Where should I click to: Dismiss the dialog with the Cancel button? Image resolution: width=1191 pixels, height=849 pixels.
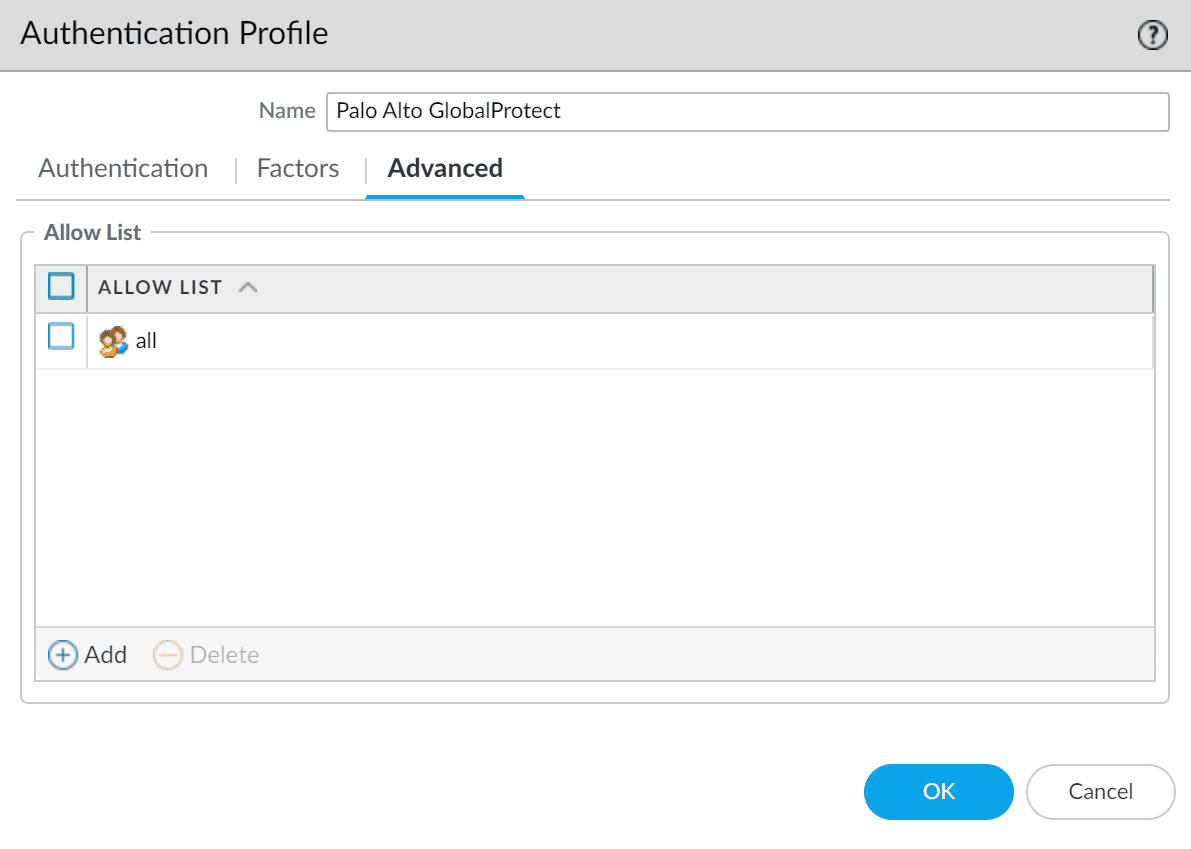[x=1100, y=792]
